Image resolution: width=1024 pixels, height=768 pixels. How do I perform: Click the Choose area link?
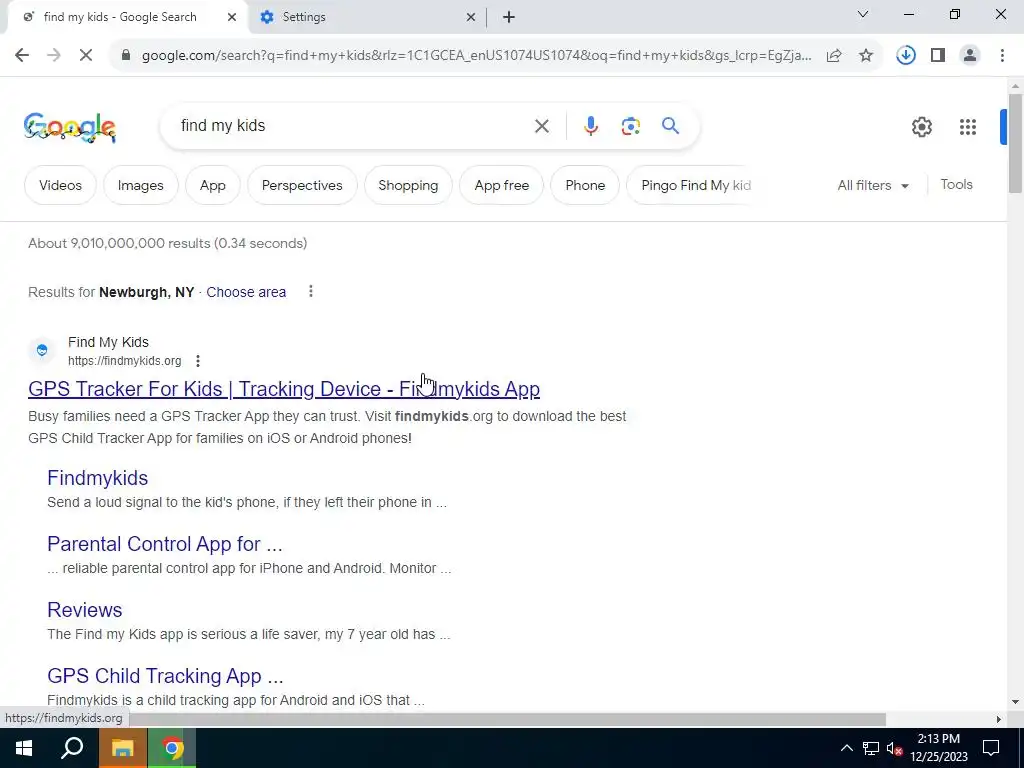[x=246, y=292]
